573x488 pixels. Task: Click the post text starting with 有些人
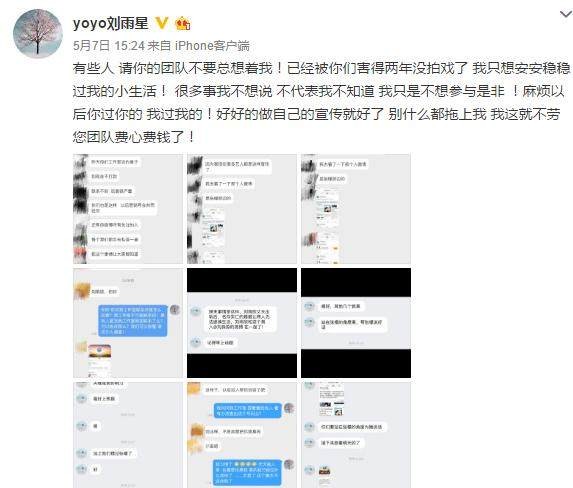point(322,103)
